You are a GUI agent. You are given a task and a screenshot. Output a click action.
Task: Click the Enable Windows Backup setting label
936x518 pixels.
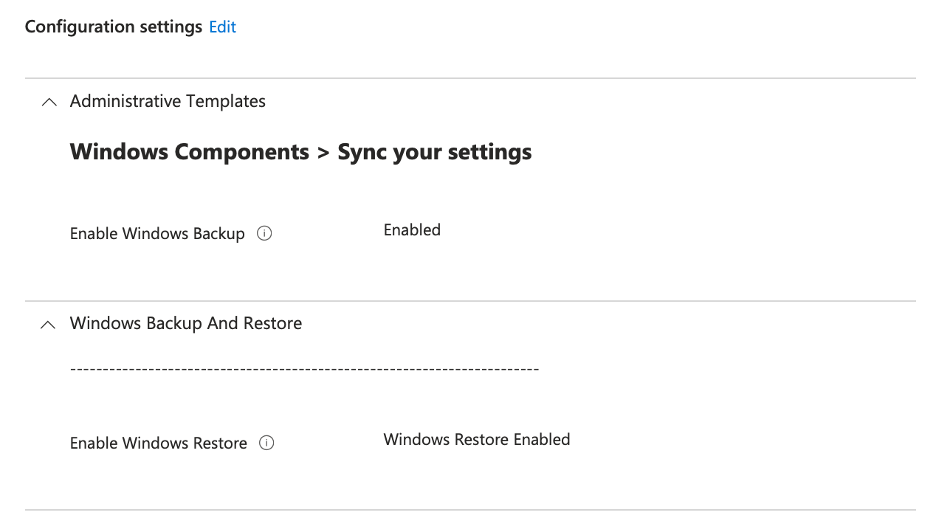coord(157,234)
